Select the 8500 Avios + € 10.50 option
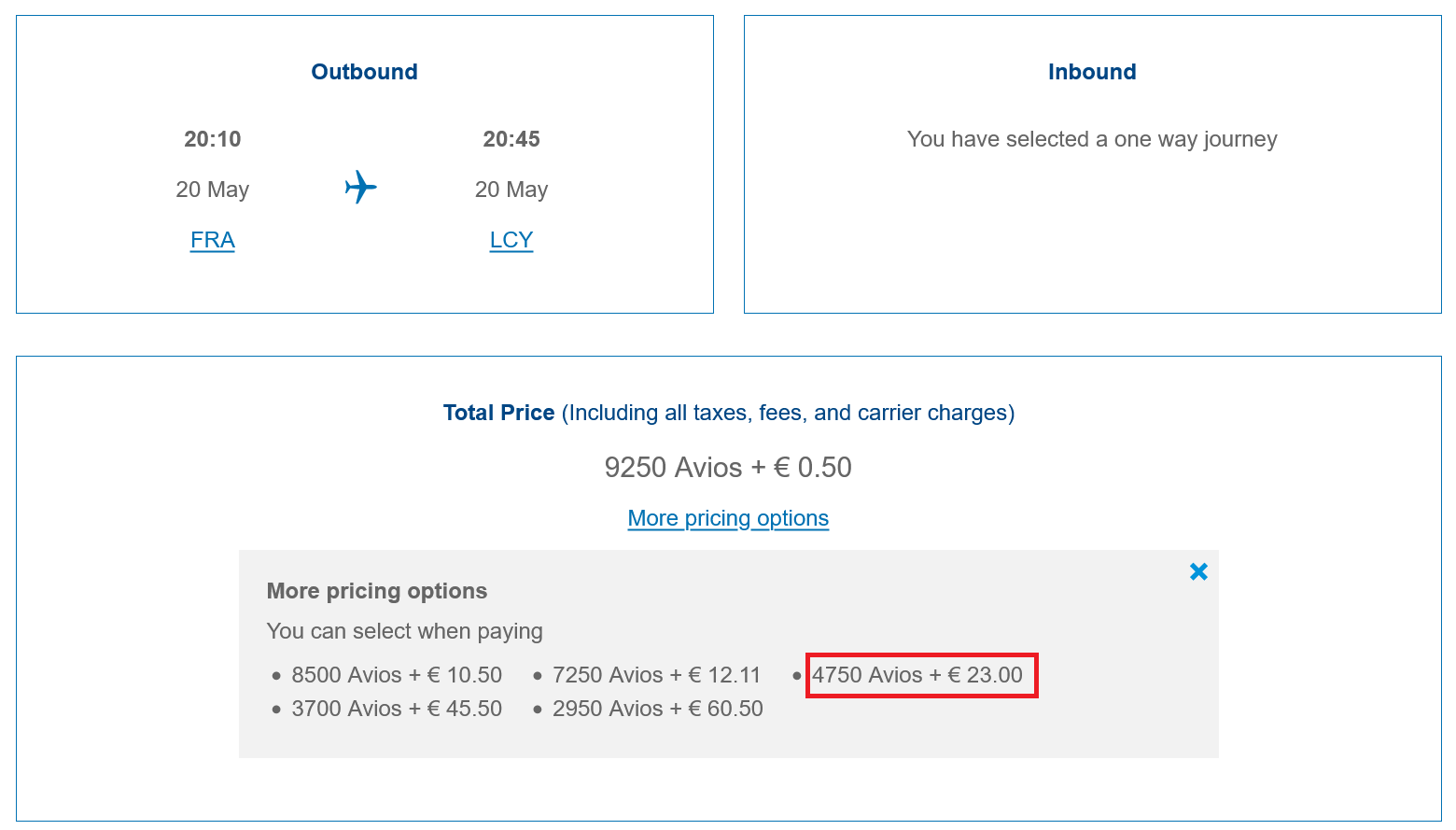Image resolution: width=1456 pixels, height=830 pixels. [x=397, y=675]
